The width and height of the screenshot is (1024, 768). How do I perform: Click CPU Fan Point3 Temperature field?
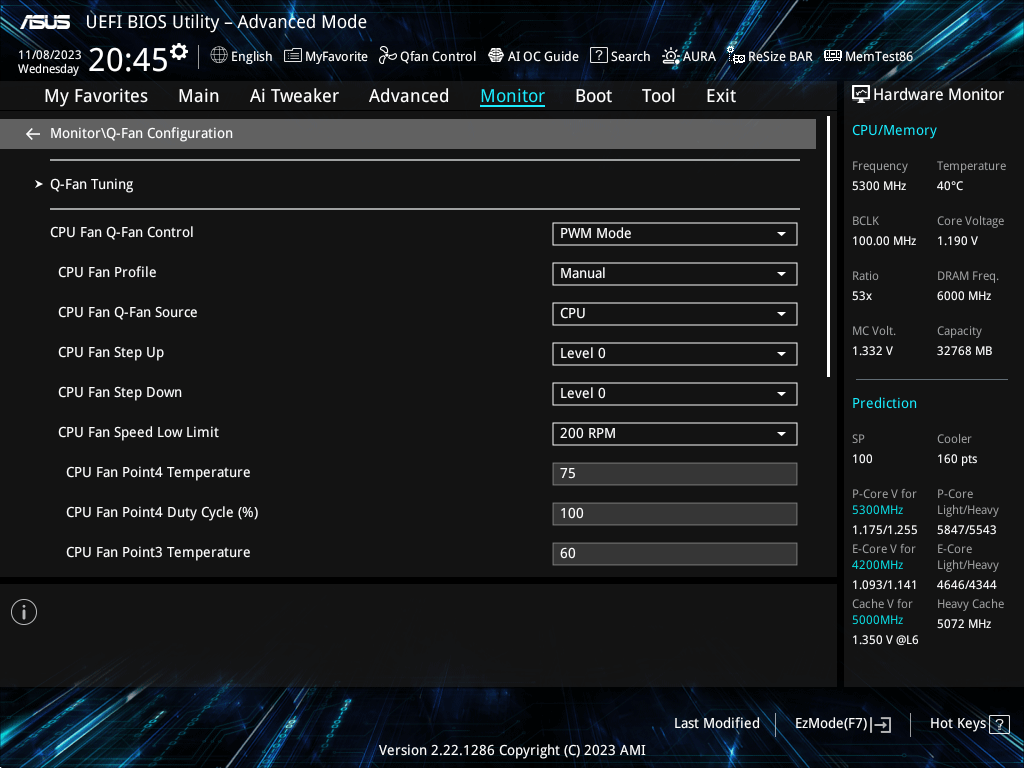pos(675,554)
